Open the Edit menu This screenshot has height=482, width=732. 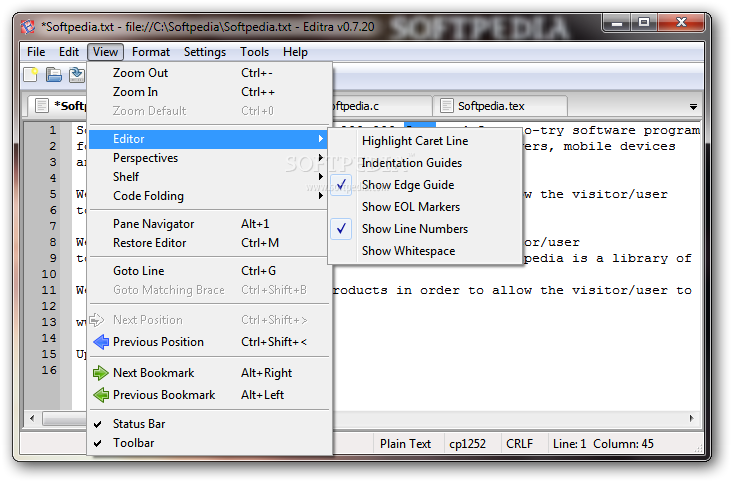[x=69, y=52]
